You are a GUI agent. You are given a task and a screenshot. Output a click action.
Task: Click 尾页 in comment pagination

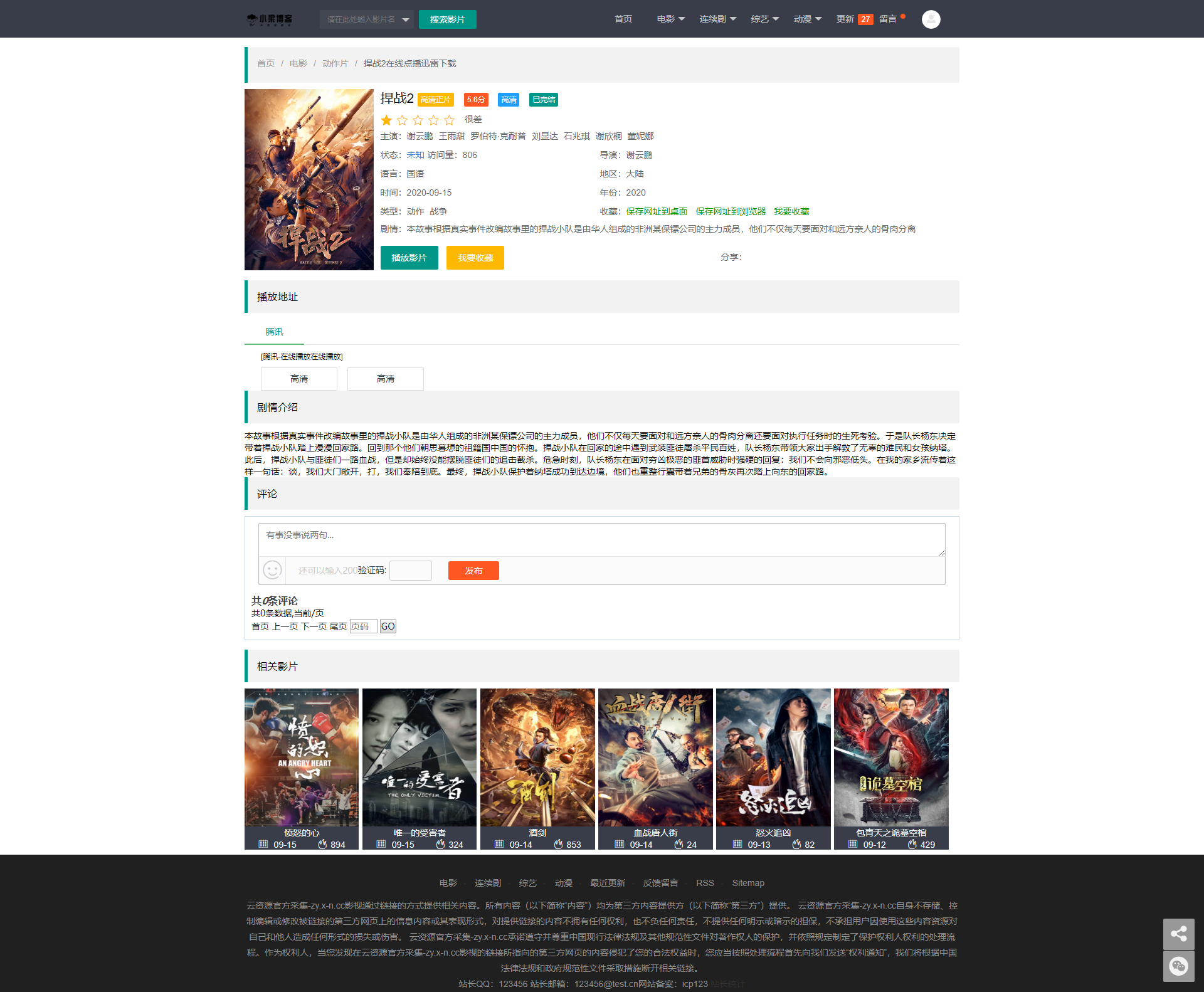click(338, 626)
